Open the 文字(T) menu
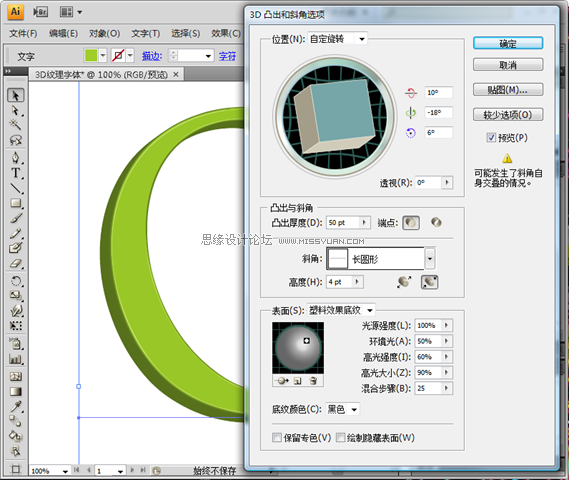 [146, 33]
